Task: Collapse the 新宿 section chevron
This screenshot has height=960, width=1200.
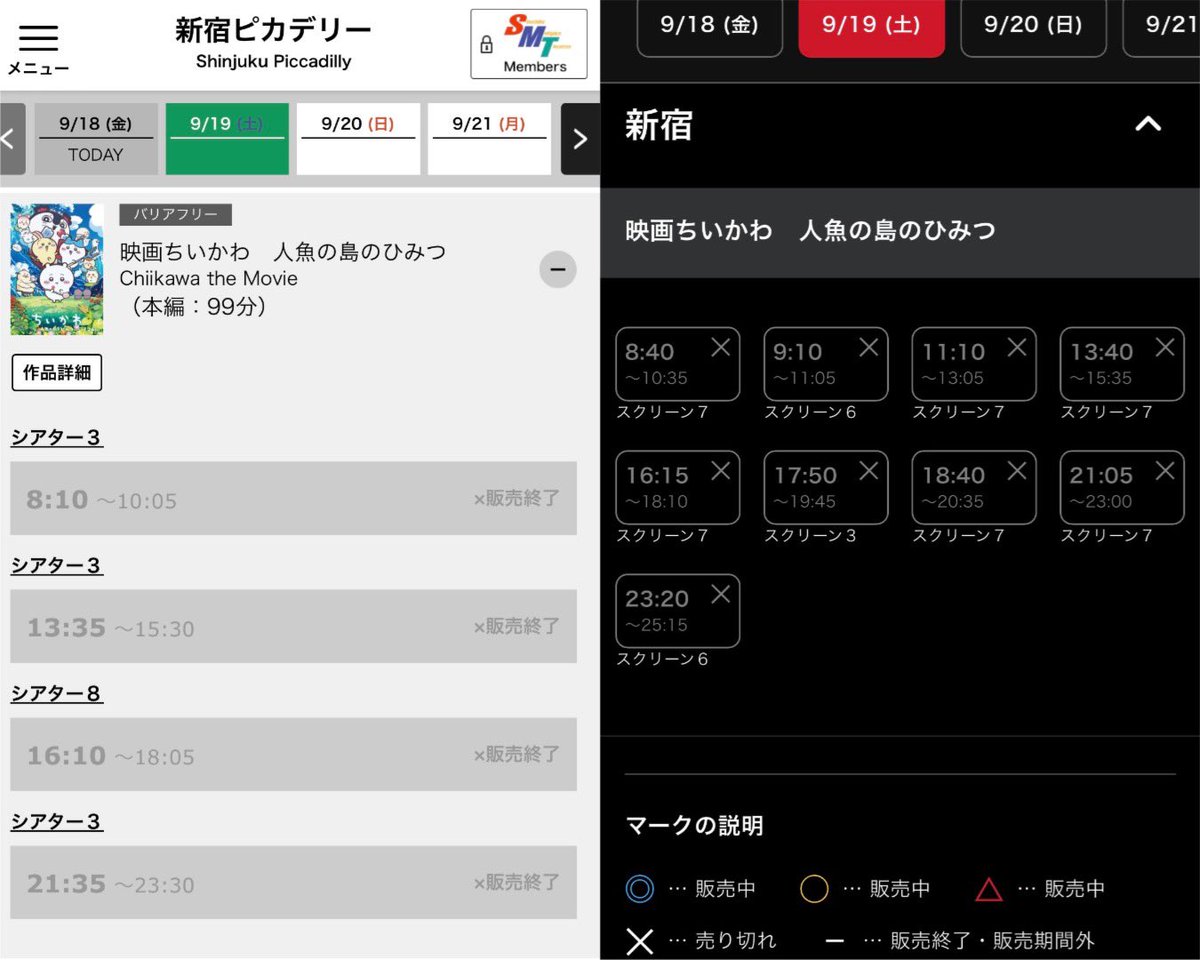Action: click(x=1148, y=124)
